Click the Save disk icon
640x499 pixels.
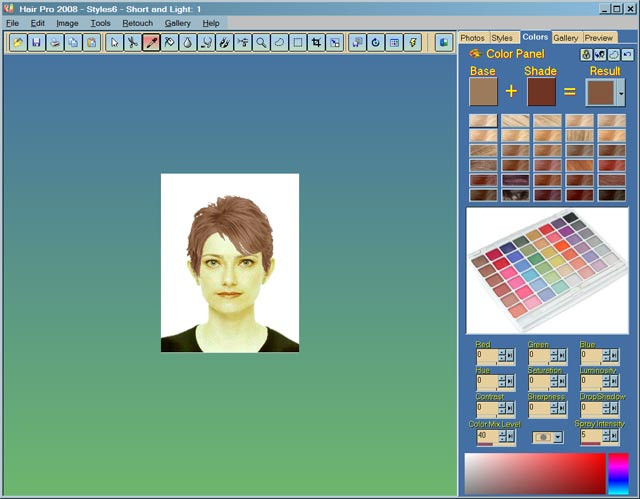36,43
